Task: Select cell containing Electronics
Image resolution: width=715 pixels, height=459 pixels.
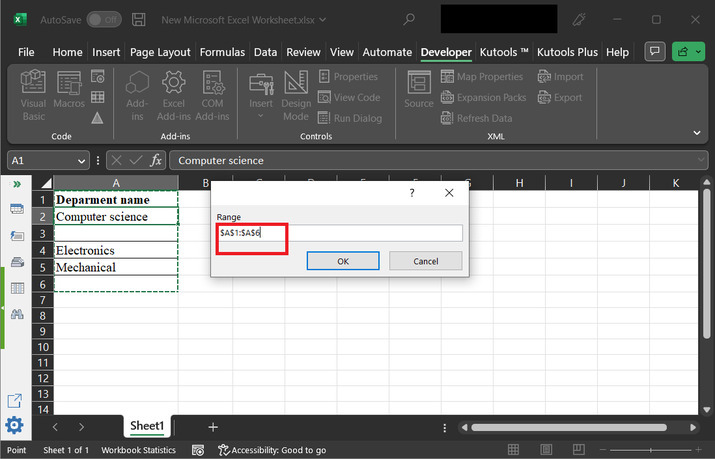Action: [x=116, y=250]
